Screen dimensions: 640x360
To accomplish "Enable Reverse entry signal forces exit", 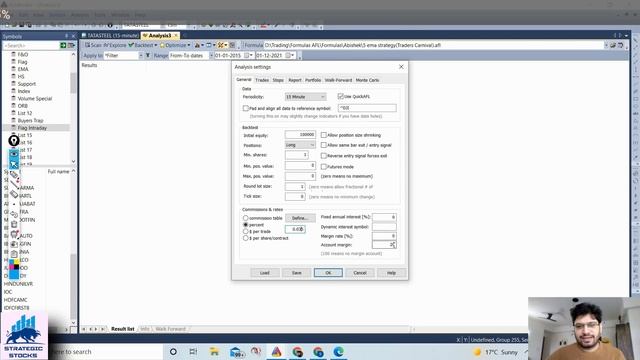I will coord(324,156).
